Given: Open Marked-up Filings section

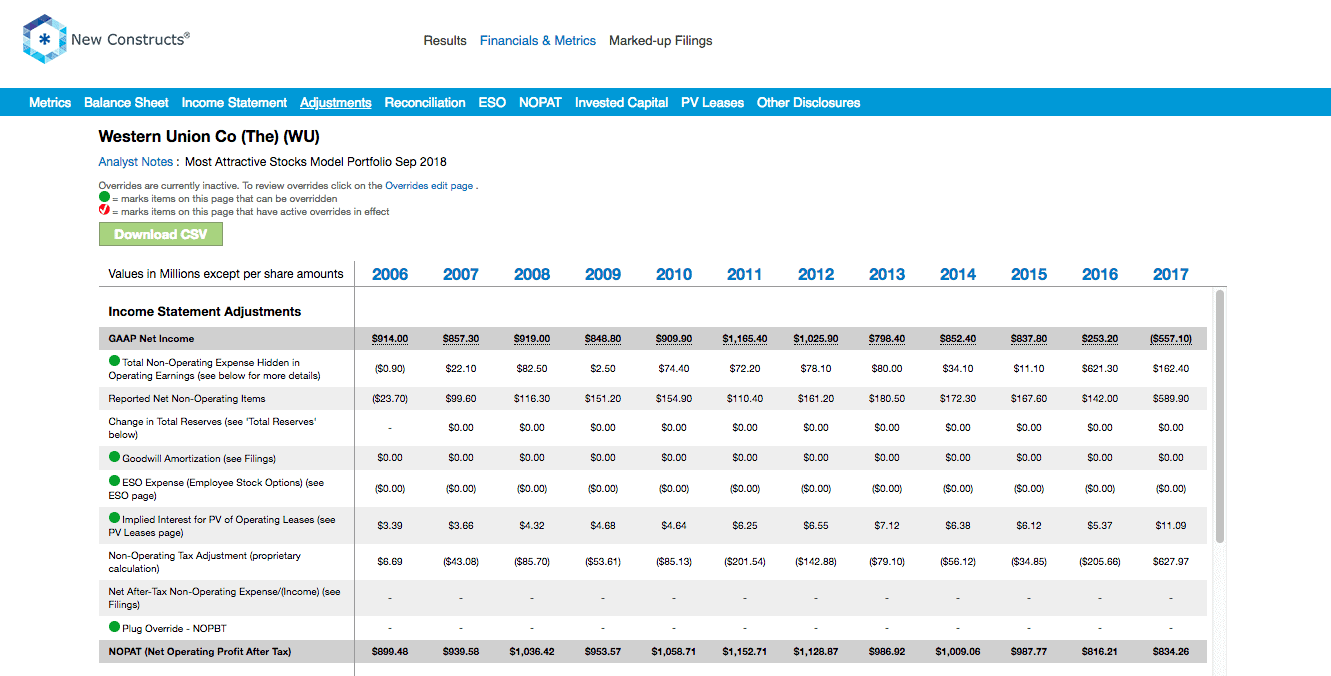Looking at the screenshot, I should pyautogui.click(x=661, y=41).
